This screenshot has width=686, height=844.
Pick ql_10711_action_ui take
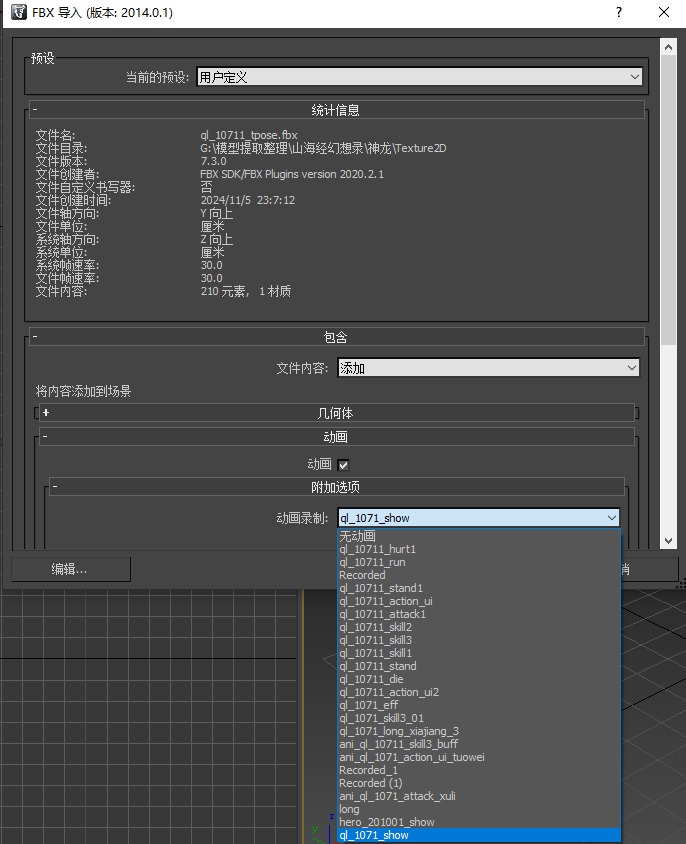(479, 601)
